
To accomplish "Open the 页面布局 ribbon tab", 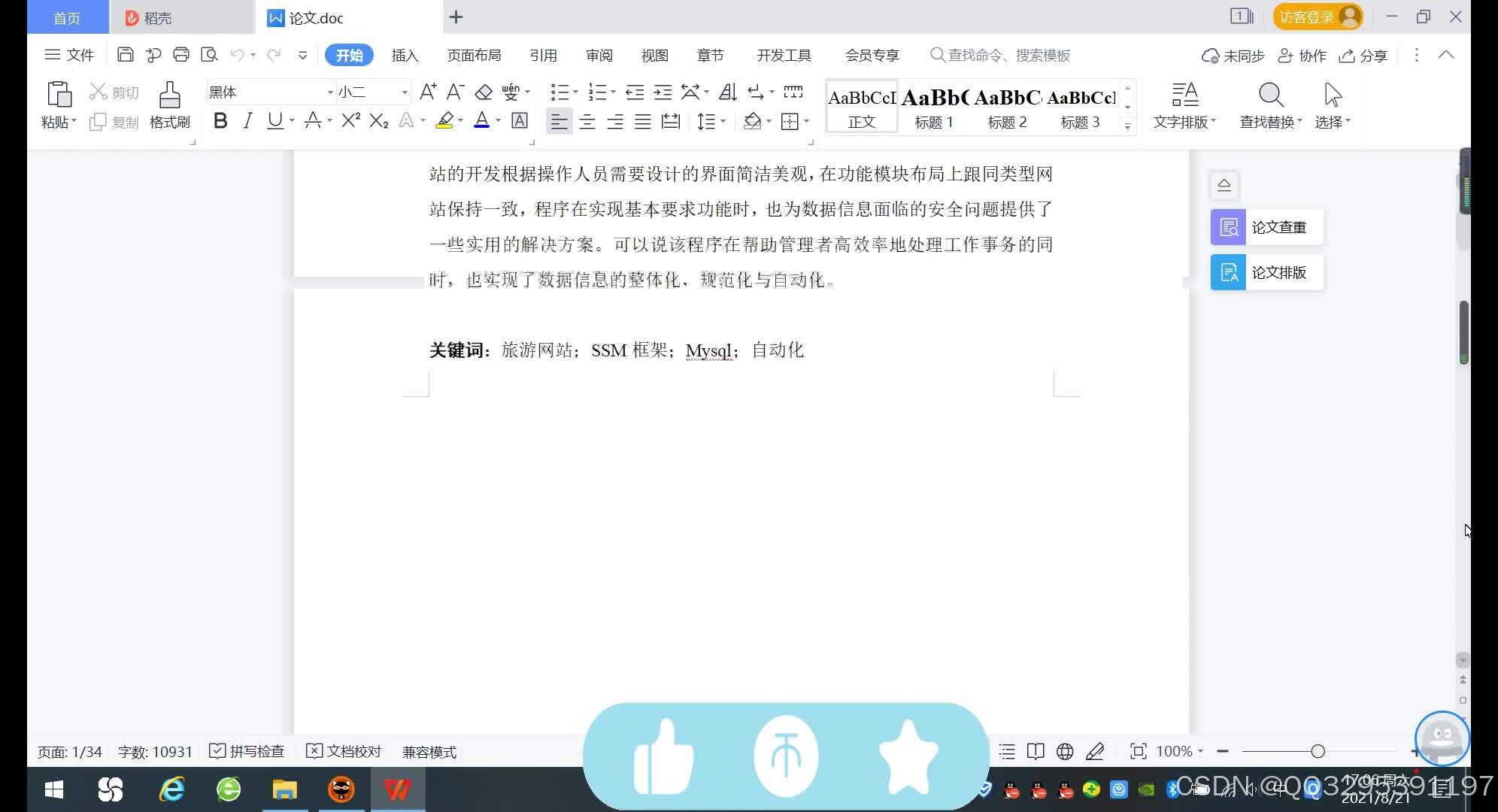I will click(x=474, y=56).
